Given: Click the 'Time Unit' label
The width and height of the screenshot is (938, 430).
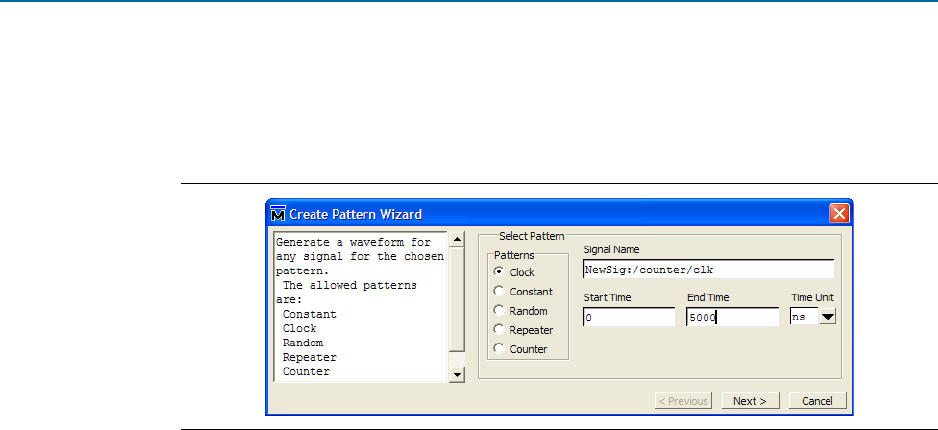Looking at the screenshot, I should (812, 297).
